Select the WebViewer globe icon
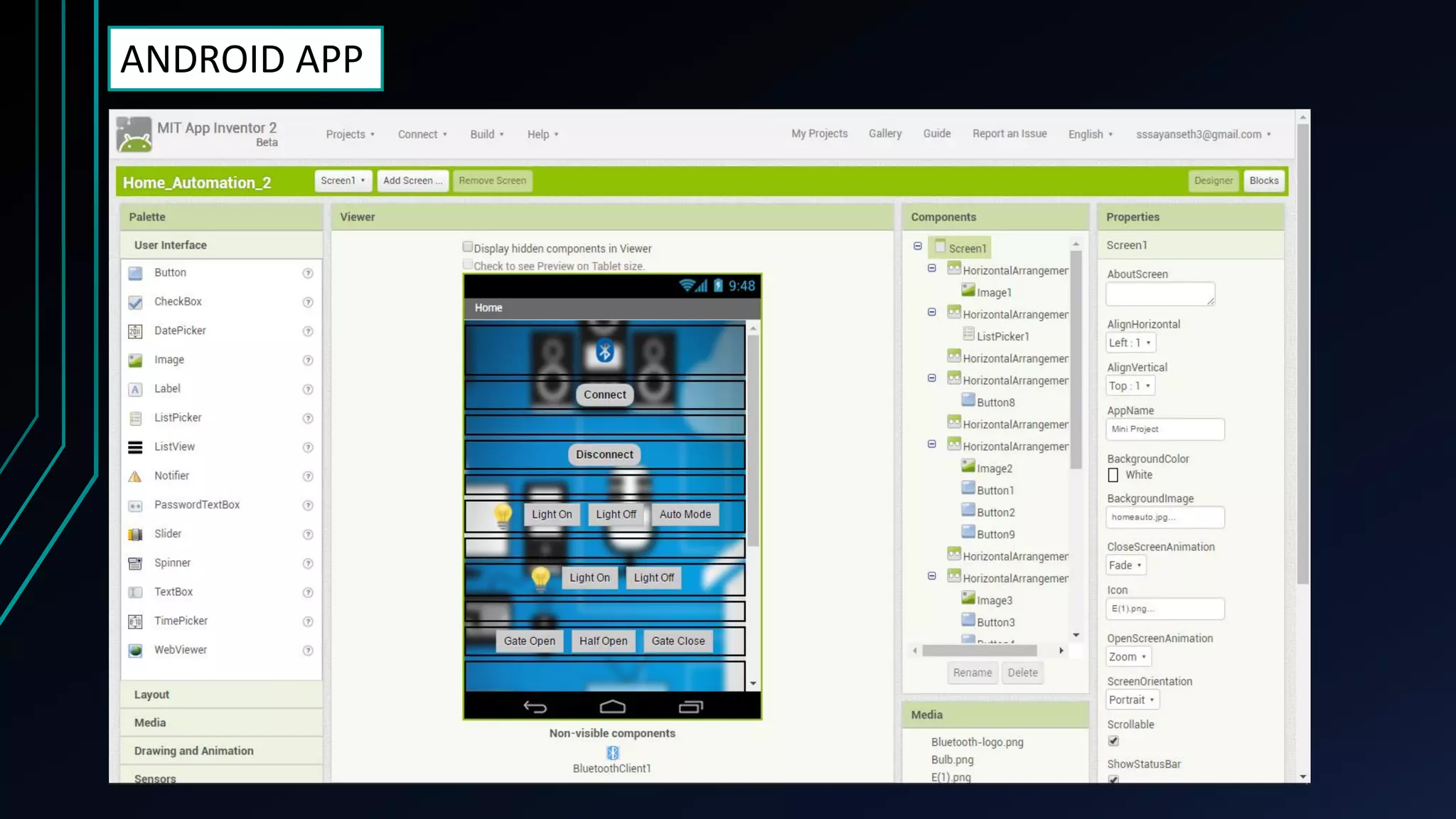Image resolution: width=1456 pixels, height=819 pixels. (135, 651)
